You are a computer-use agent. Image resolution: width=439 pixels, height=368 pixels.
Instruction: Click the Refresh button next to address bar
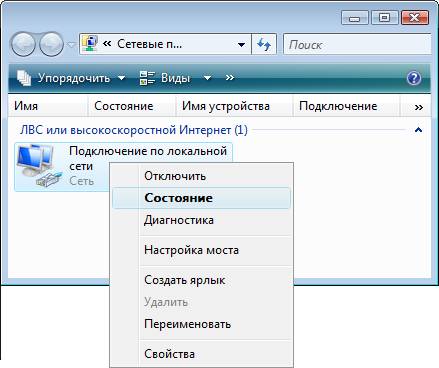(x=264, y=44)
